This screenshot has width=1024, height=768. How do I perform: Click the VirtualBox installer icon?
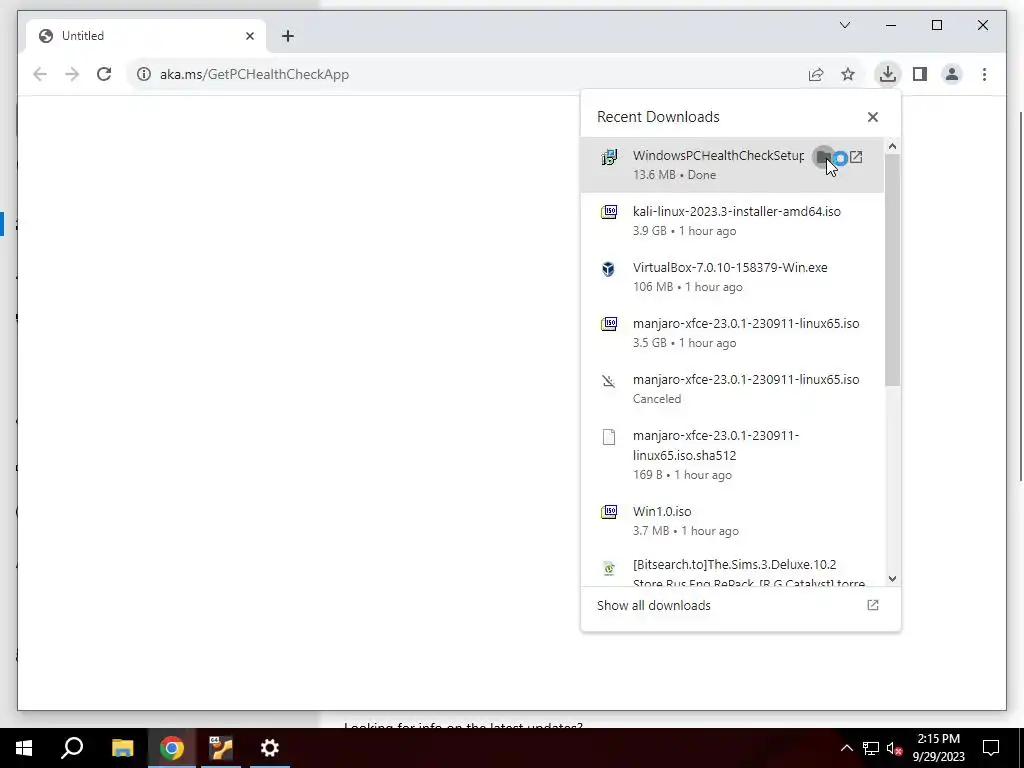tap(609, 268)
